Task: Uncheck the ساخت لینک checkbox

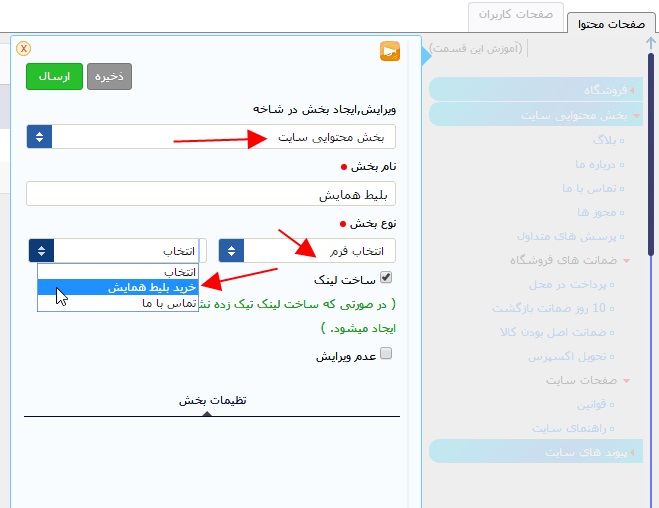Action: [x=386, y=278]
